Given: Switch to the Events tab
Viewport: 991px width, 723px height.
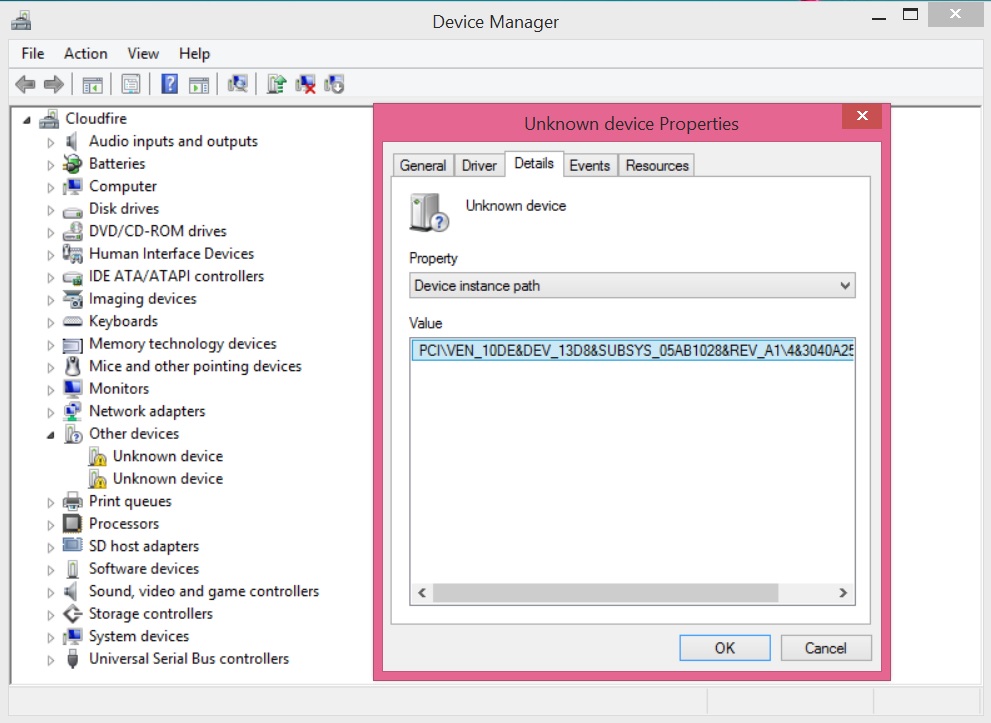Looking at the screenshot, I should 589,166.
